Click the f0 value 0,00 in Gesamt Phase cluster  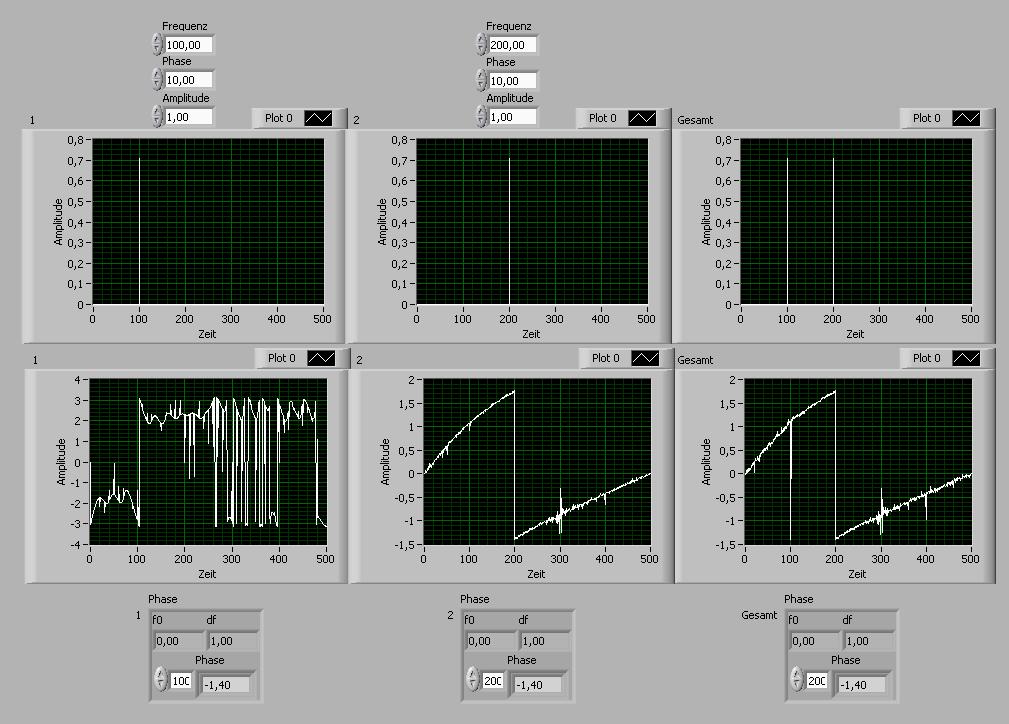click(815, 641)
